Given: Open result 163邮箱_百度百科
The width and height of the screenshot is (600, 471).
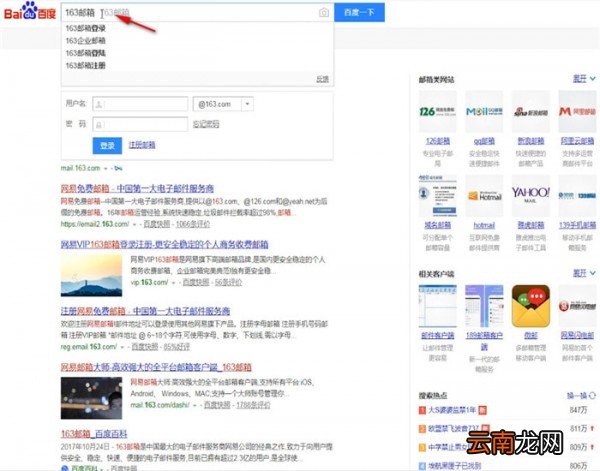Looking at the screenshot, I should pyautogui.click(x=94, y=434).
